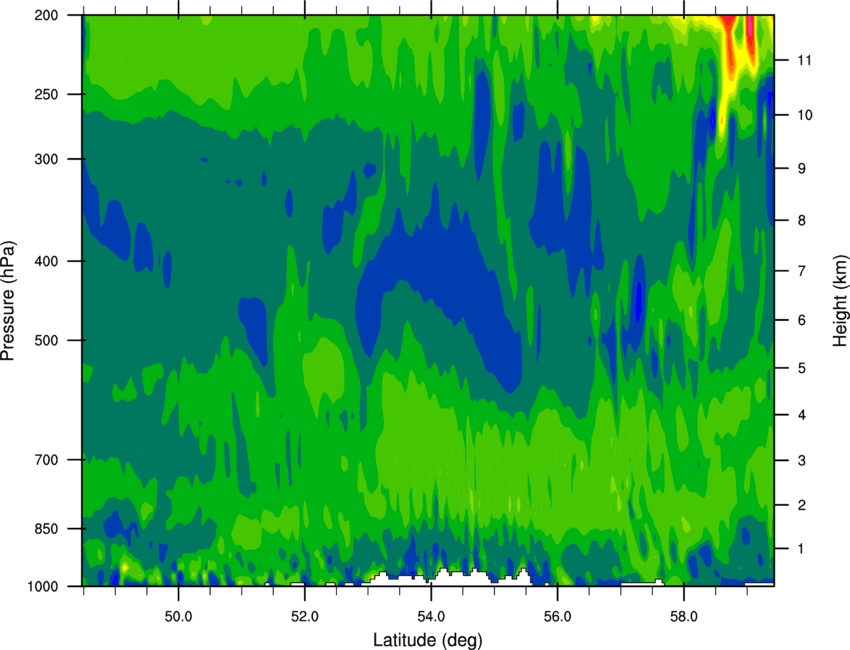
Task: Click the 2 km height label
Action: pyautogui.click(x=802, y=505)
